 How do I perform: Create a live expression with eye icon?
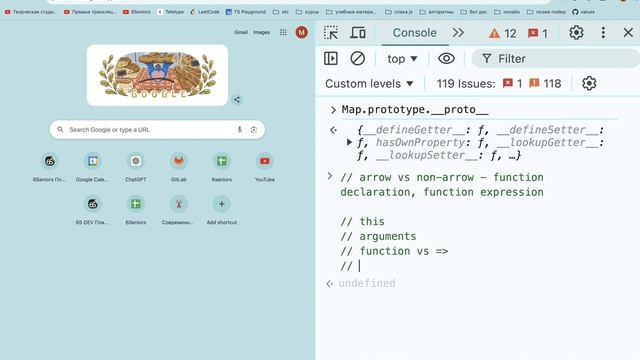point(447,58)
